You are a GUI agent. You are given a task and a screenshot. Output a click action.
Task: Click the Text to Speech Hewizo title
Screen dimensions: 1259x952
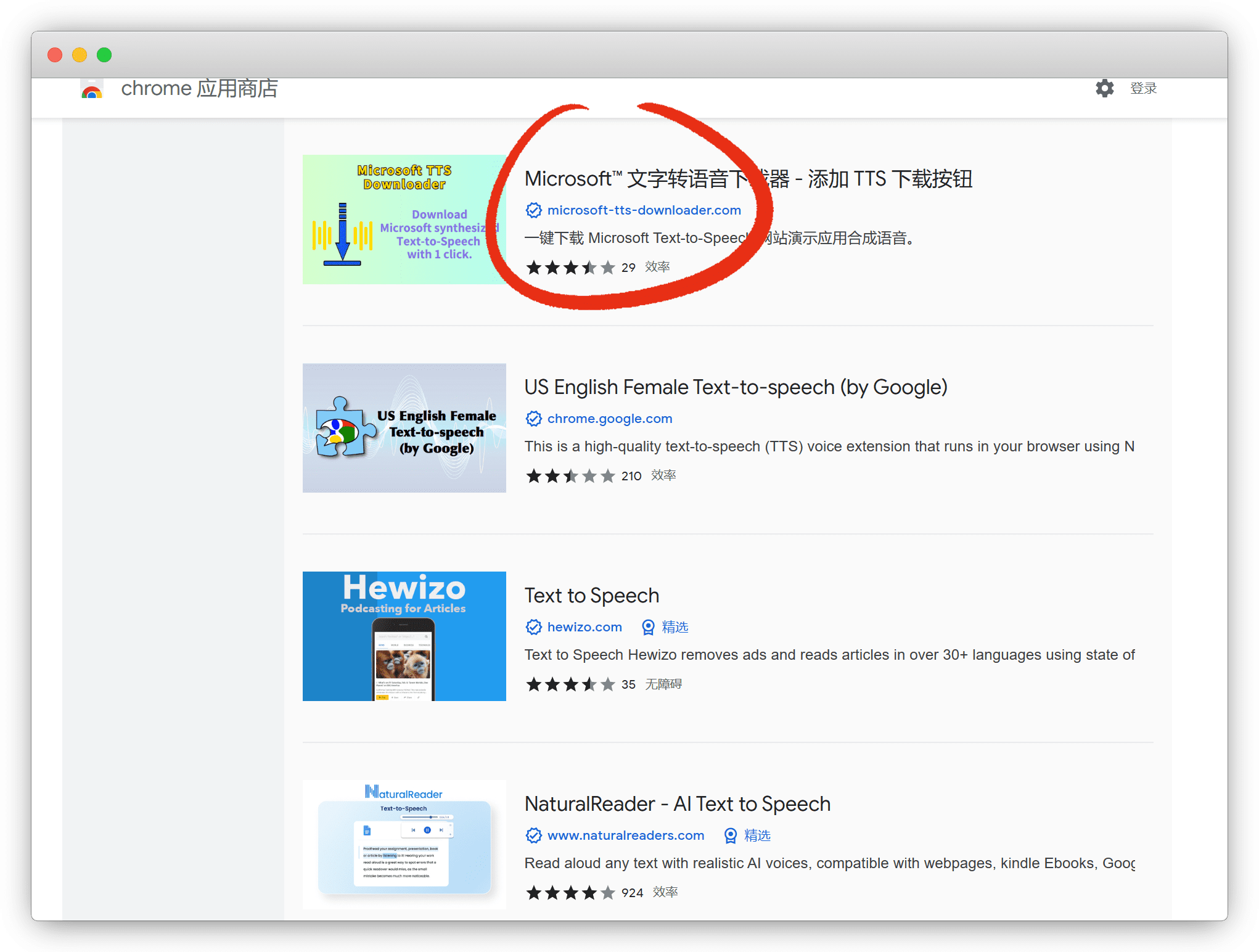(591, 596)
